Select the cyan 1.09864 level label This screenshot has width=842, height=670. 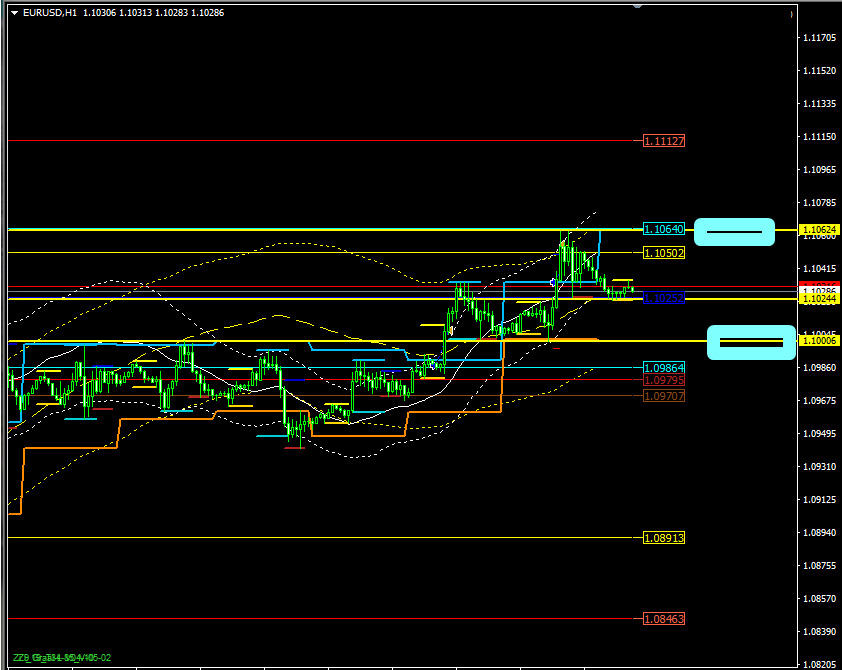coord(664,368)
